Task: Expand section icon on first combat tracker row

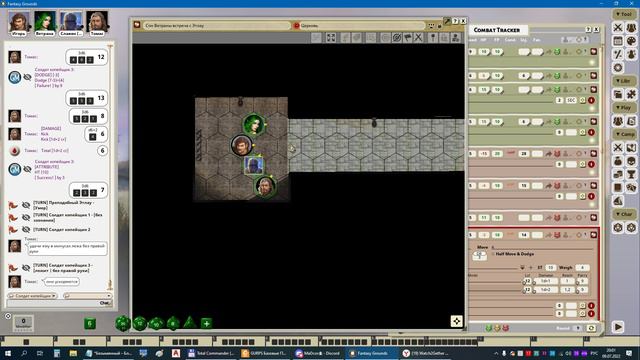Action: tap(593, 52)
